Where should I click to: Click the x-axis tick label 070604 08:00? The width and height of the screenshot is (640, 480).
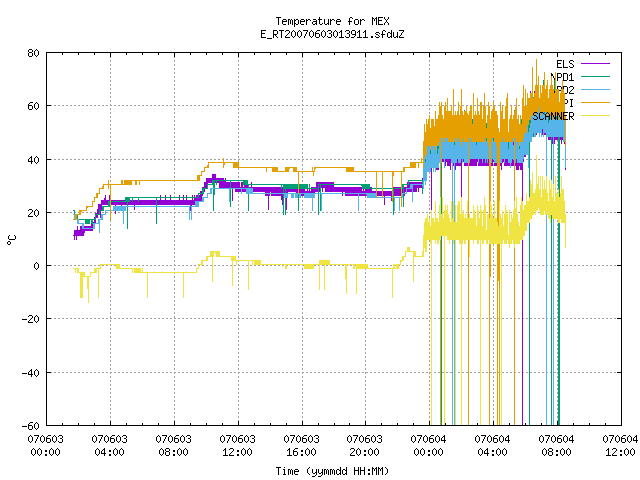[x=557, y=446]
